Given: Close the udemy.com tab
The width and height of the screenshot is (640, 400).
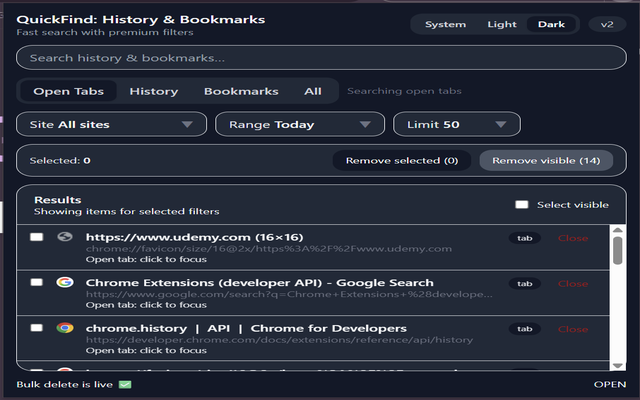Looking at the screenshot, I should click(x=573, y=238).
